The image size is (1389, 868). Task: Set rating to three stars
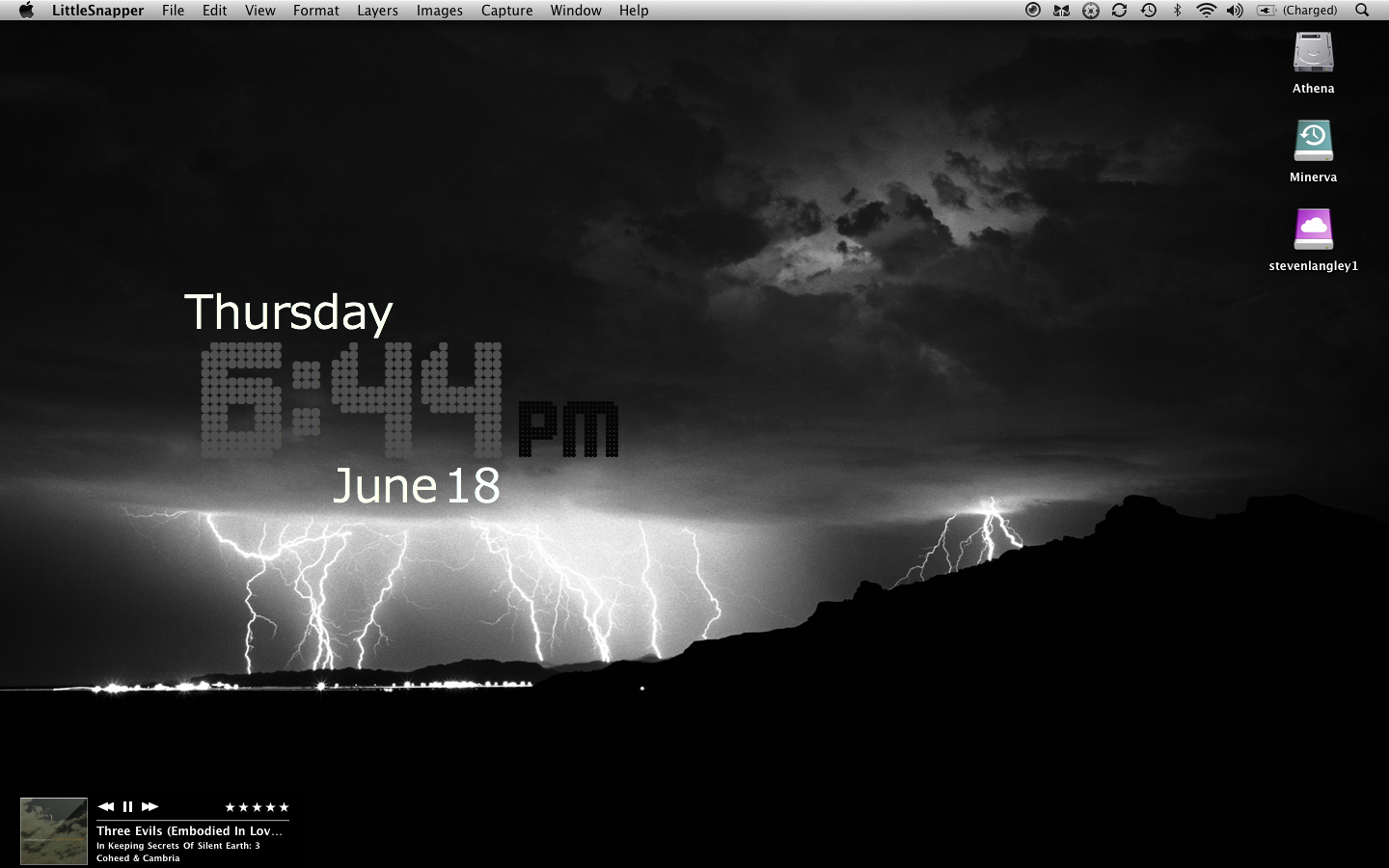point(257,807)
